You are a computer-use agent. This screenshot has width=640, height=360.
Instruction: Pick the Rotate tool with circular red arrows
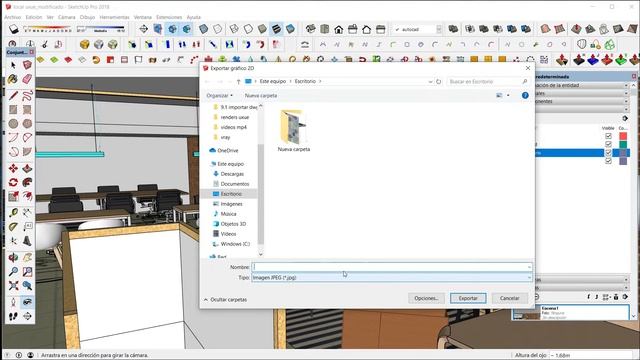(13, 182)
